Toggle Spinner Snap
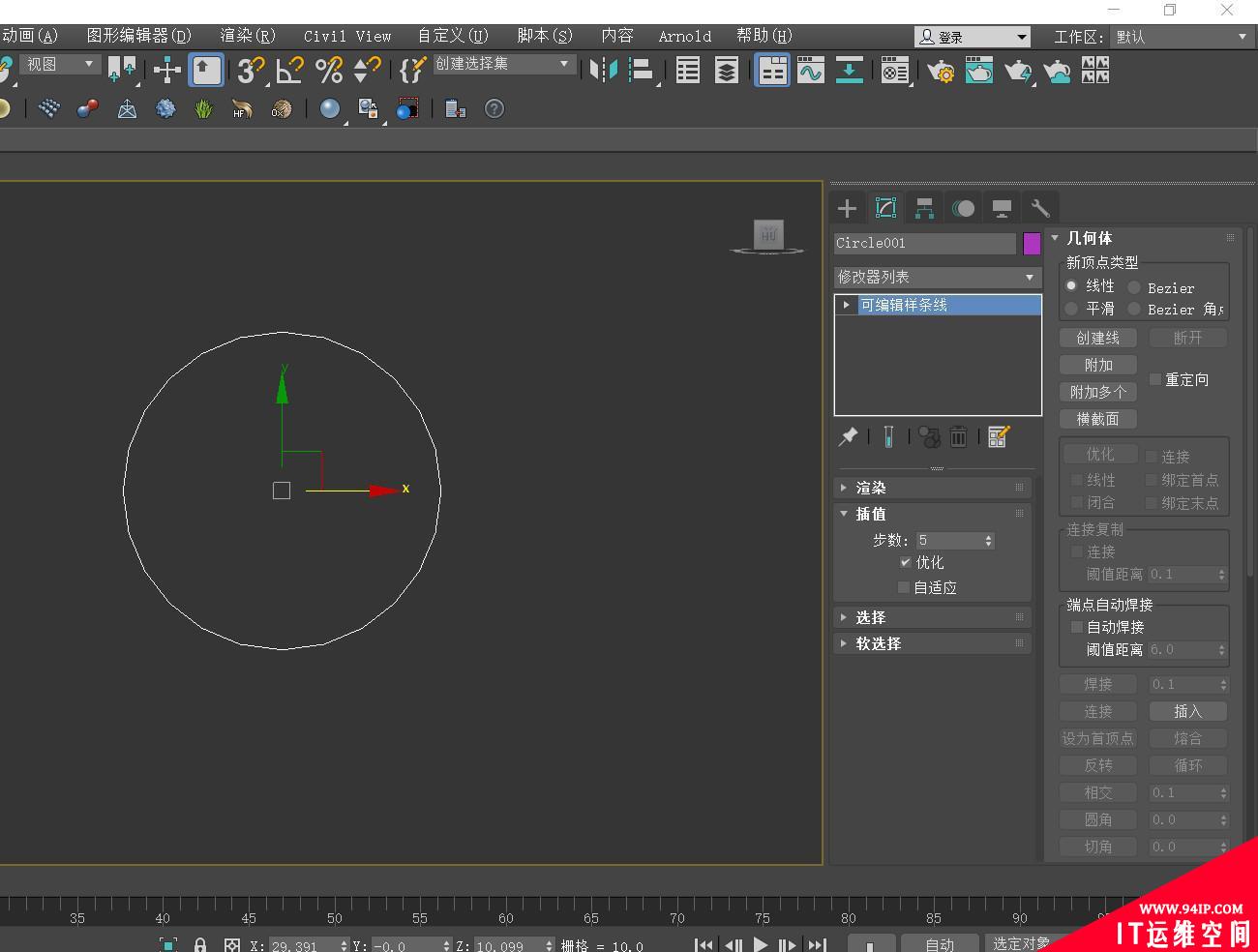 tap(368, 70)
